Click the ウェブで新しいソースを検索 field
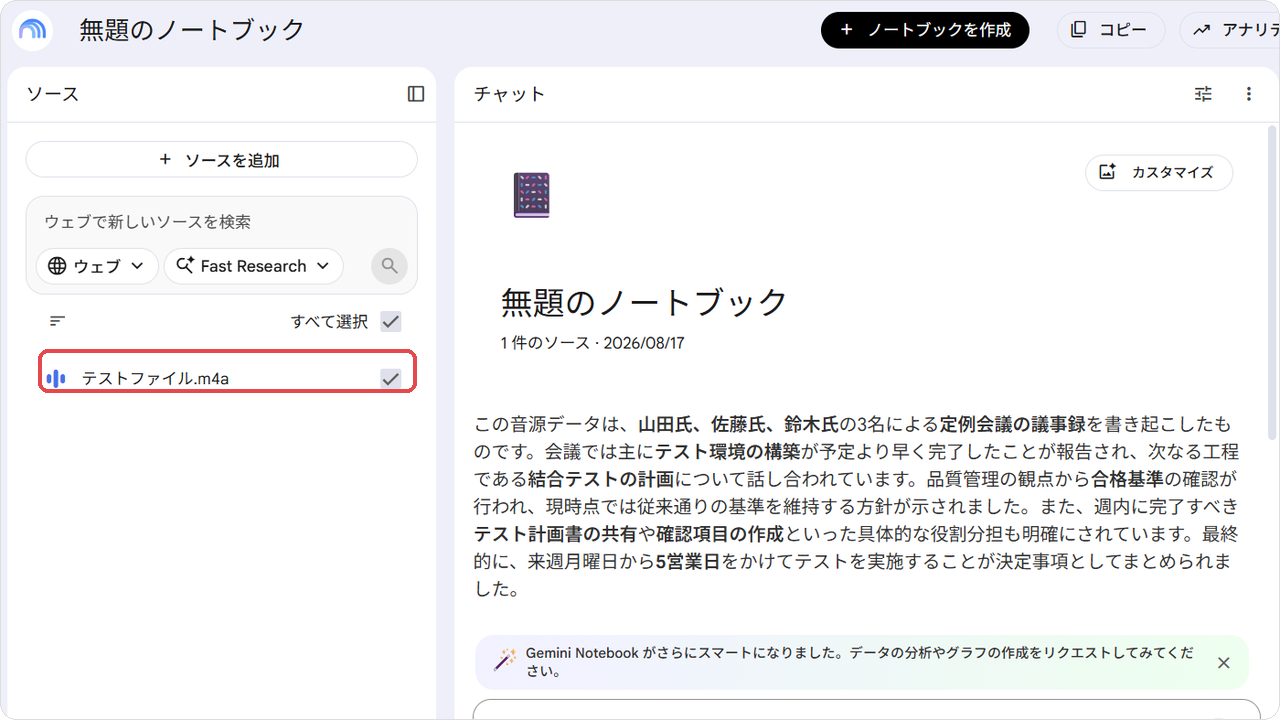The image size is (1280, 720). click(x=221, y=222)
